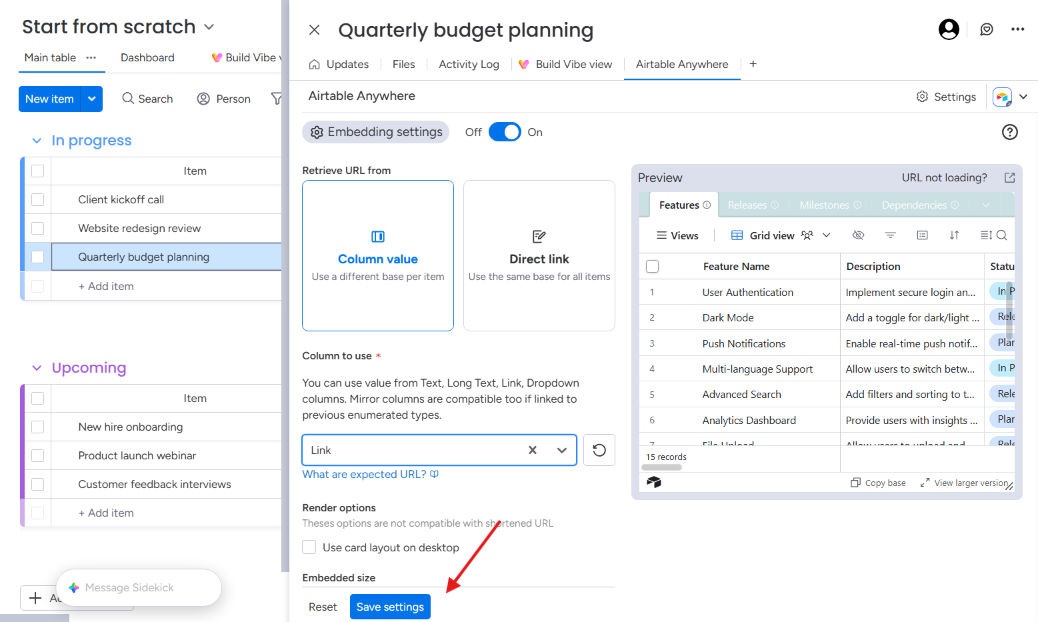Click the preview horizontal scrollbar

pyautogui.click(x=662, y=467)
